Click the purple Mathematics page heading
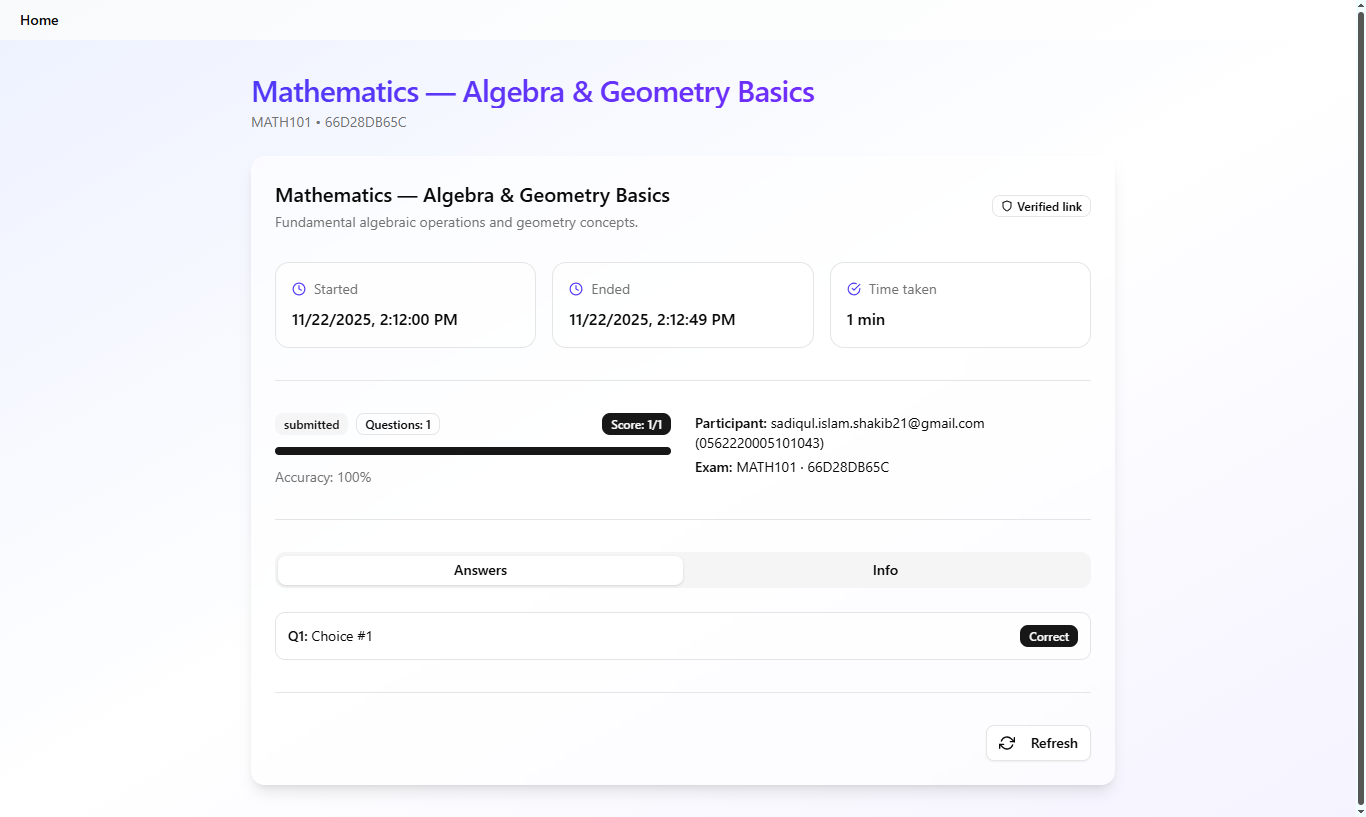 click(532, 92)
